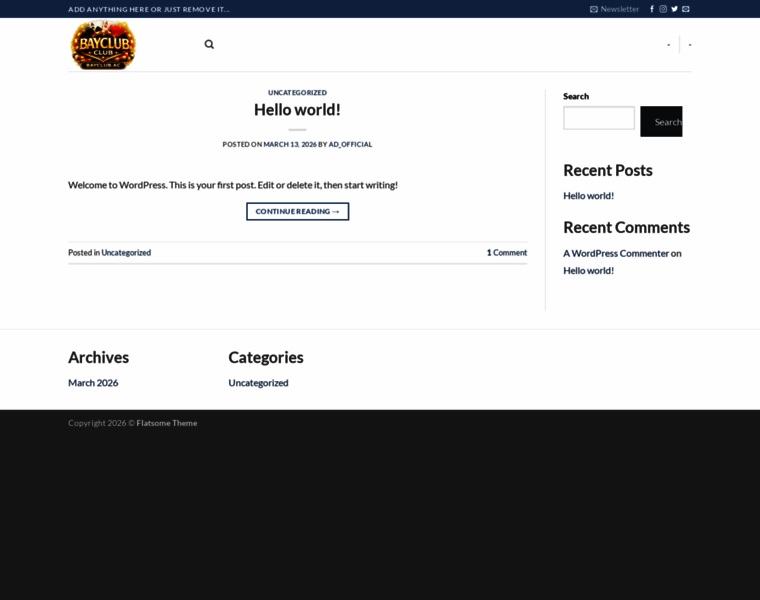This screenshot has width=760, height=600.
Task: Open the Instagram social icon
Action: coord(663,9)
